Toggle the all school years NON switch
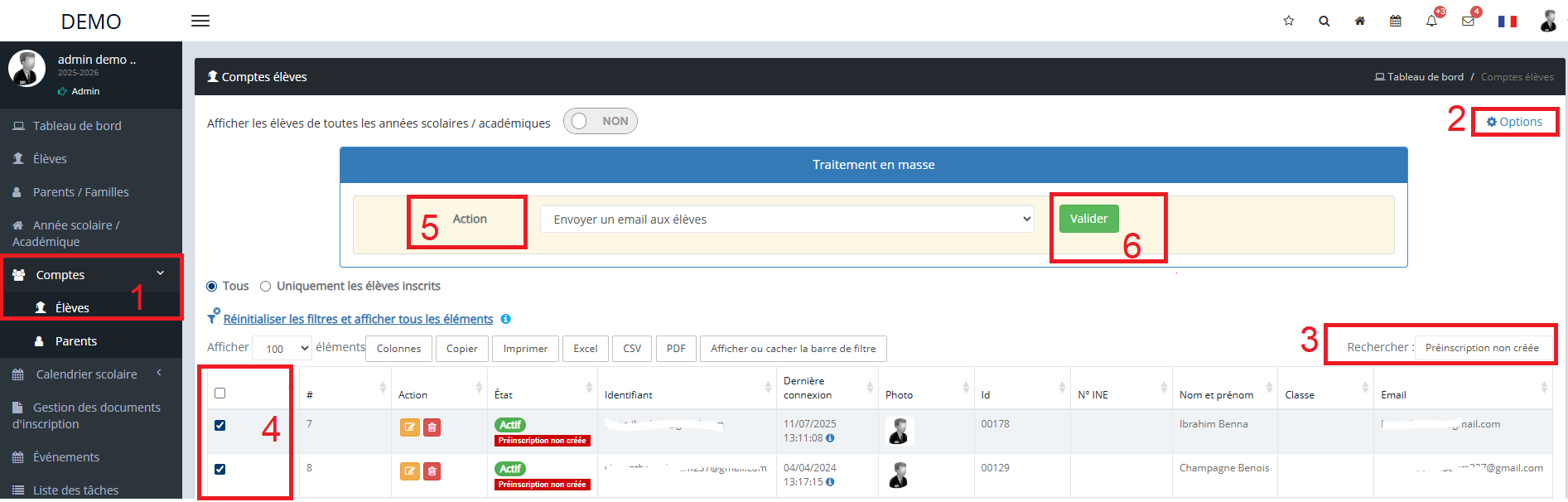1568x502 pixels. pos(600,121)
